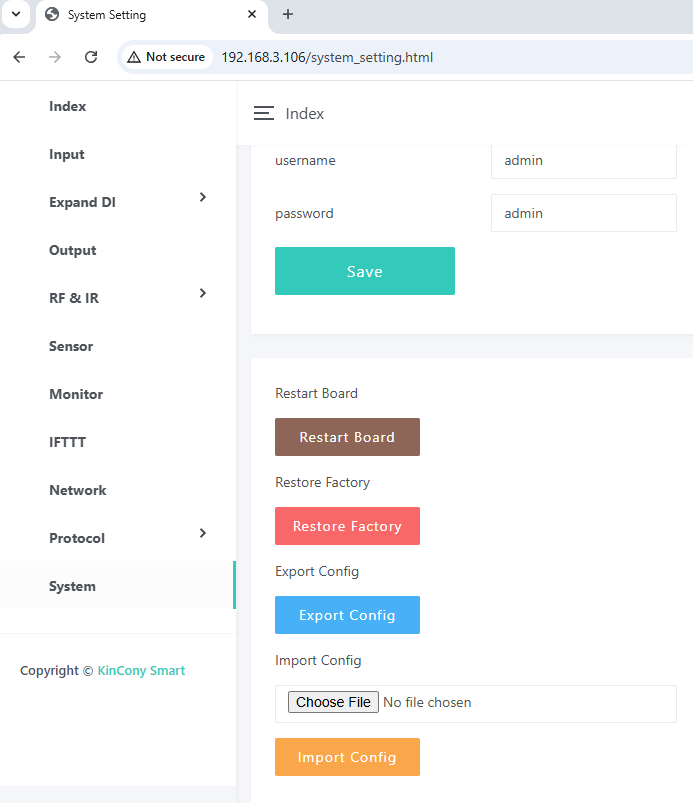Image resolution: width=693 pixels, height=803 pixels.
Task: Expand the RF & IR submenu chevron
Action: pos(203,293)
